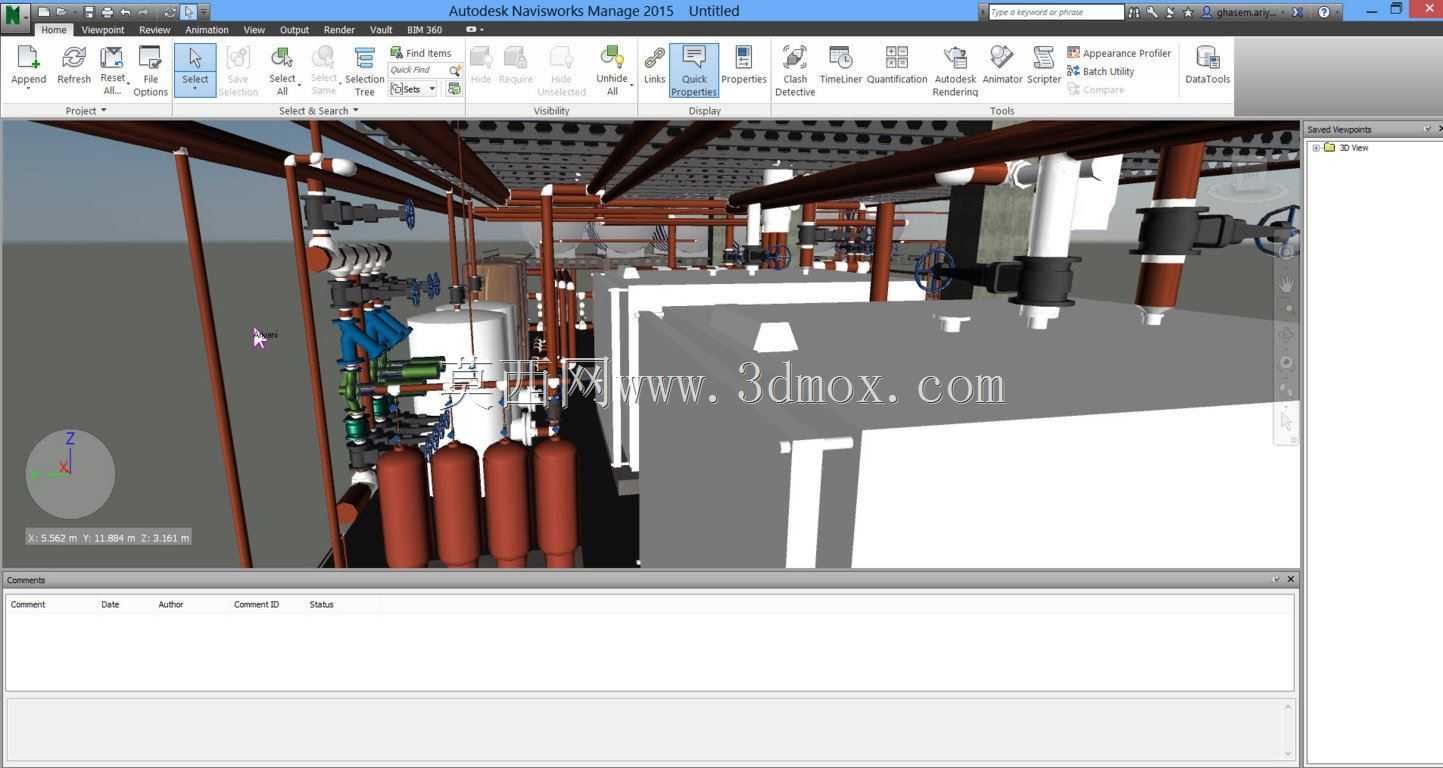Open the Quantification tool
Screen dimensions: 1443x768
click(x=897, y=65)
